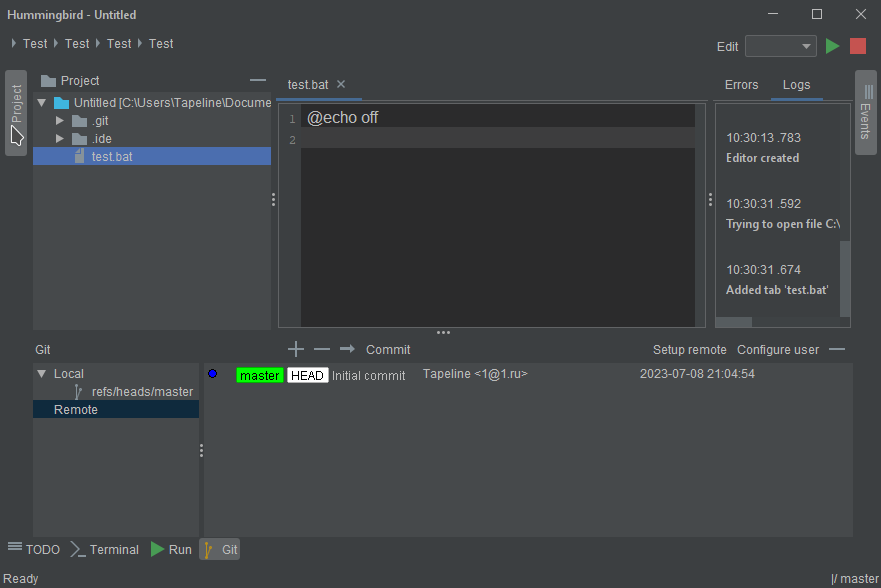Open the Edit configuration dropdown
The image size is (881, 588).
point(781,46)
